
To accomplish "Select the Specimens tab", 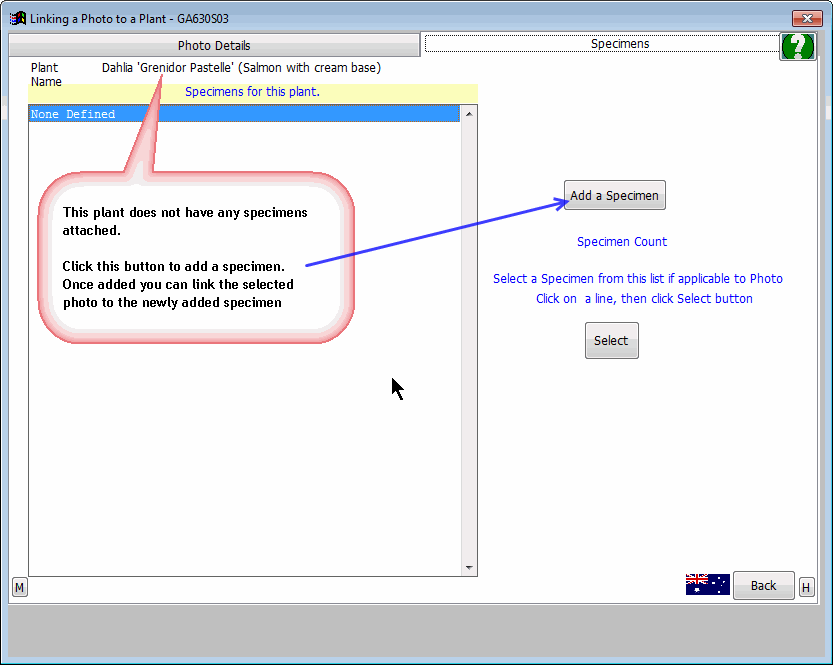I will pyautogui.click(x=602, y=44).
